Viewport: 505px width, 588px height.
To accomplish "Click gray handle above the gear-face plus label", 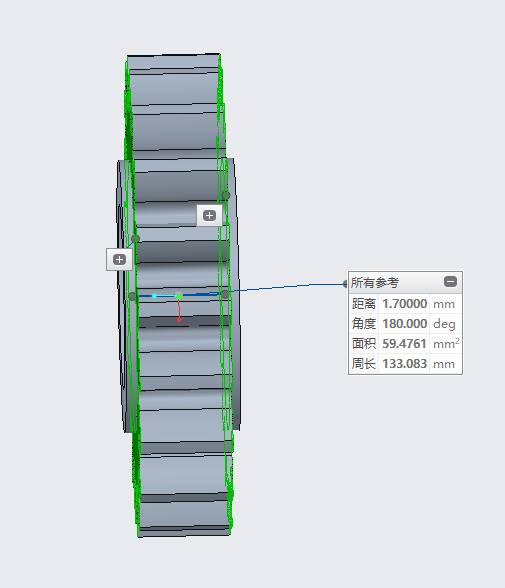I will (x=225, y=195).
